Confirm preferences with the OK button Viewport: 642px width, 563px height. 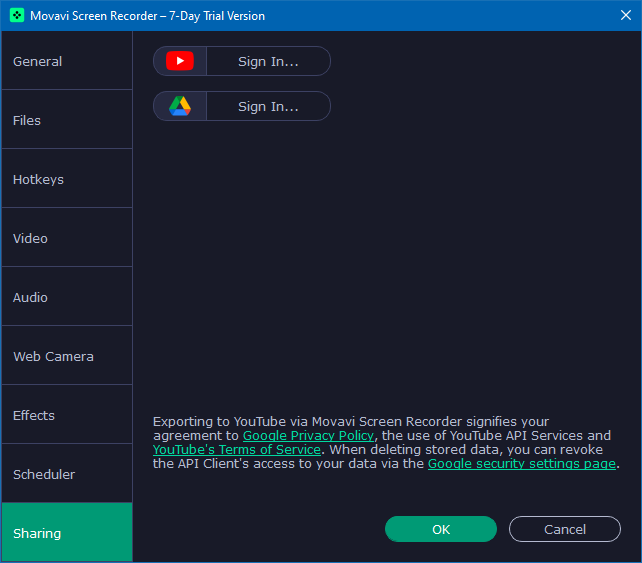(441, 529)
